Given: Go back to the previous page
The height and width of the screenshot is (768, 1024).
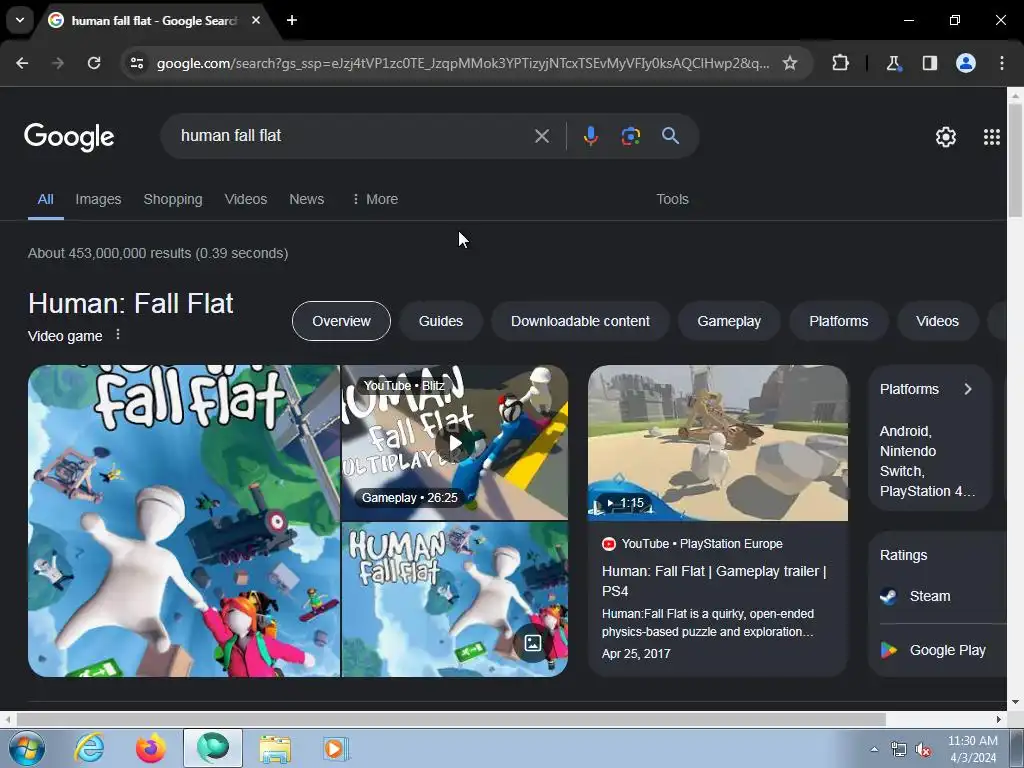Looking at the screenshot, I should pyautogui.click(x=22, y=63).
